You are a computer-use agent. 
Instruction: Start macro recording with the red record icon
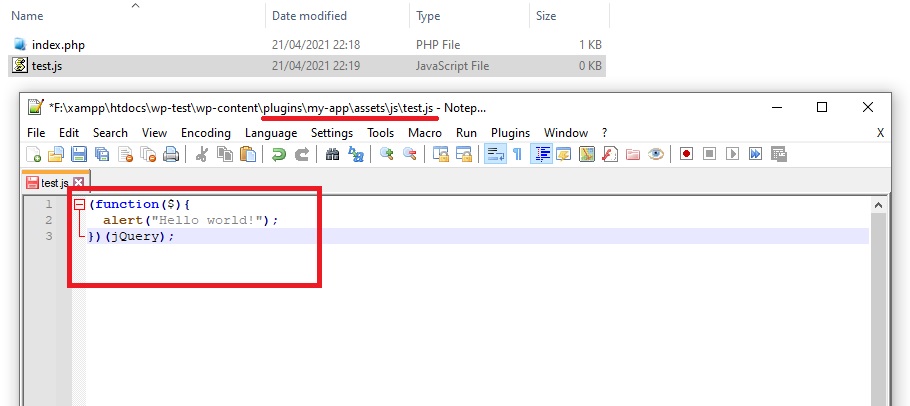(686, 154)
